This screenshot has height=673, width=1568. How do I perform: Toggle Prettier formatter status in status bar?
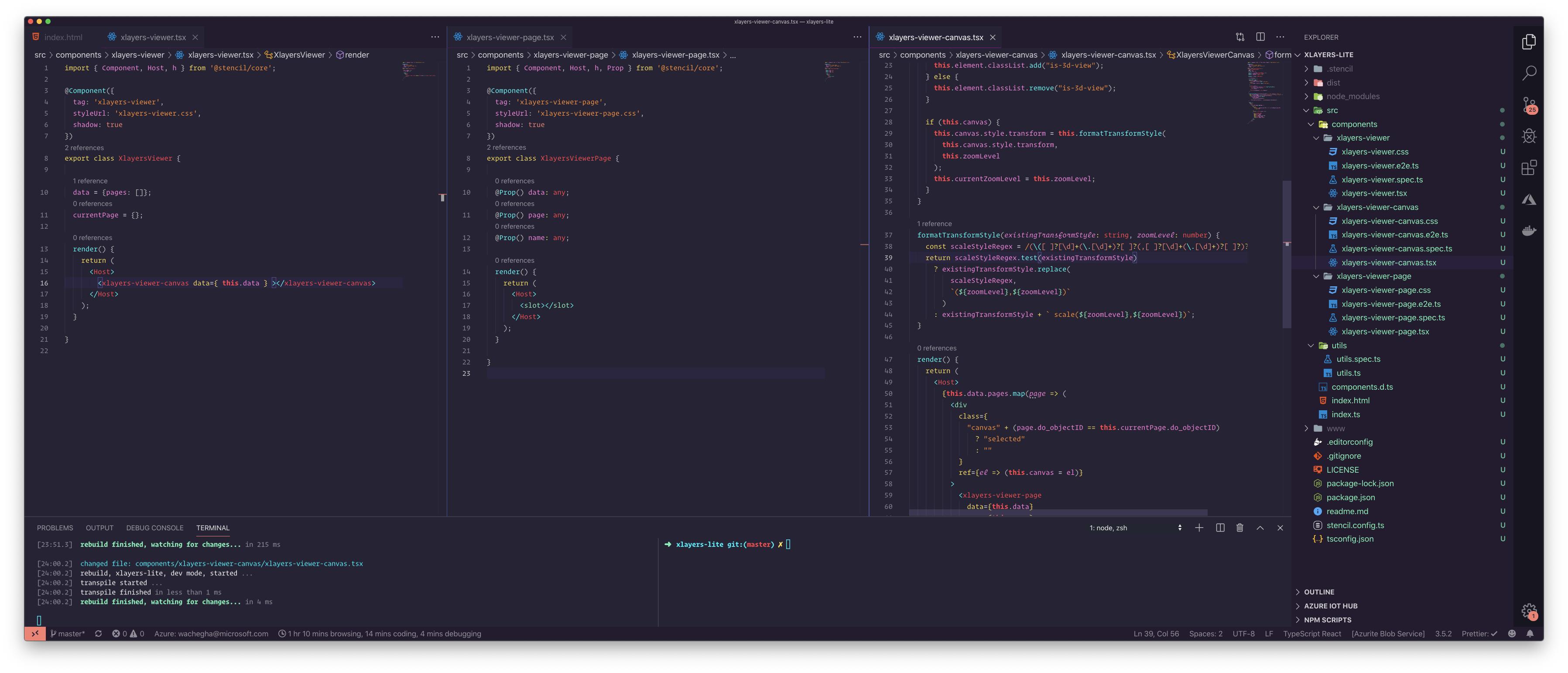click(x=1479, y=633)
